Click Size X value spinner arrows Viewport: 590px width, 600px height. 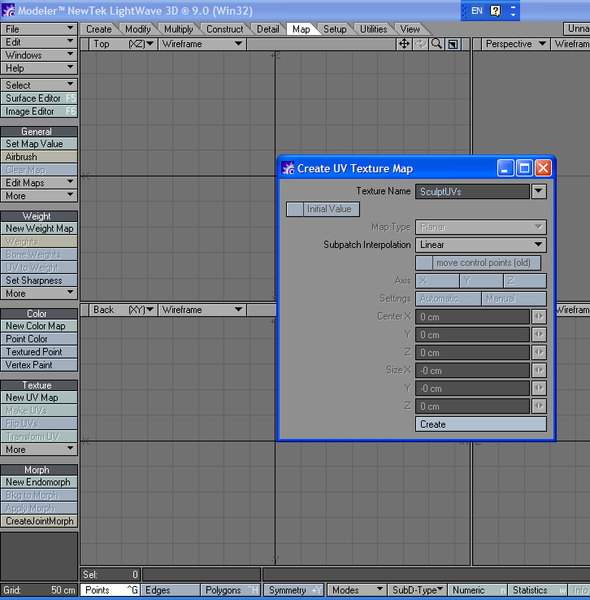pyautogui.click(x=539, y=370)
